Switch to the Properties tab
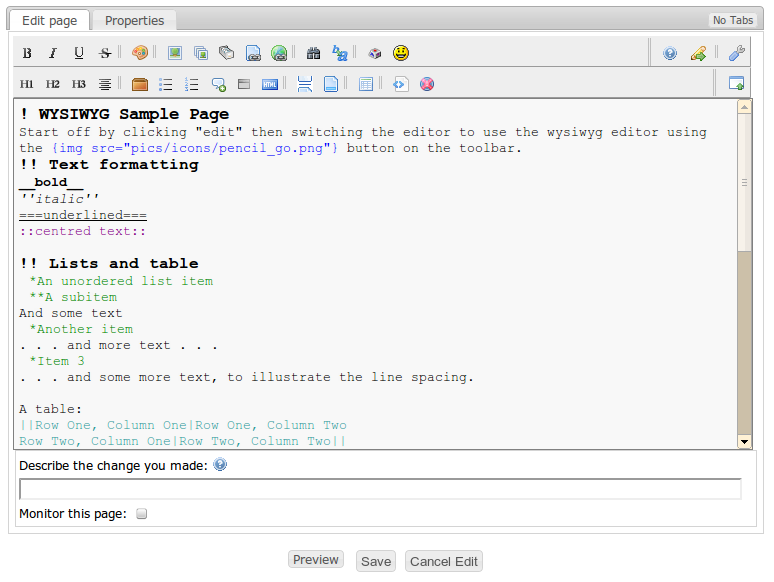 pos(135,20)
